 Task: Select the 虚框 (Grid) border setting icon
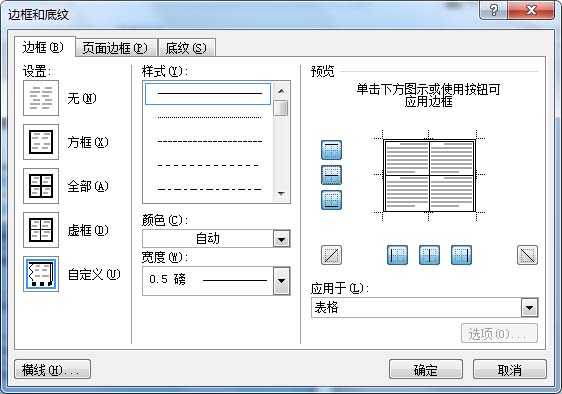pos(41,230)
